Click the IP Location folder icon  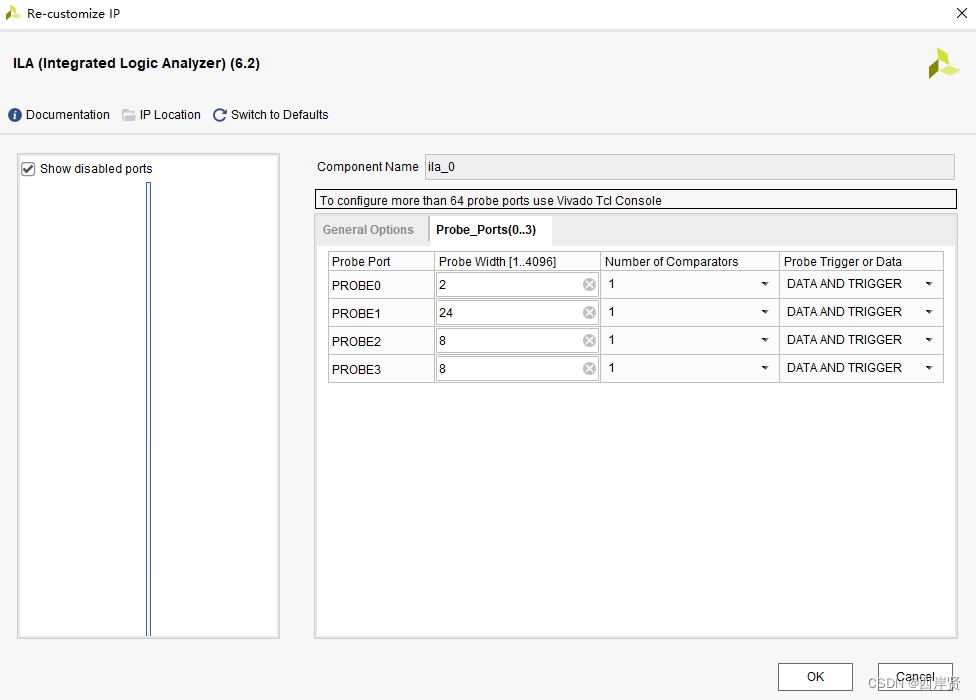click(129, 115)
